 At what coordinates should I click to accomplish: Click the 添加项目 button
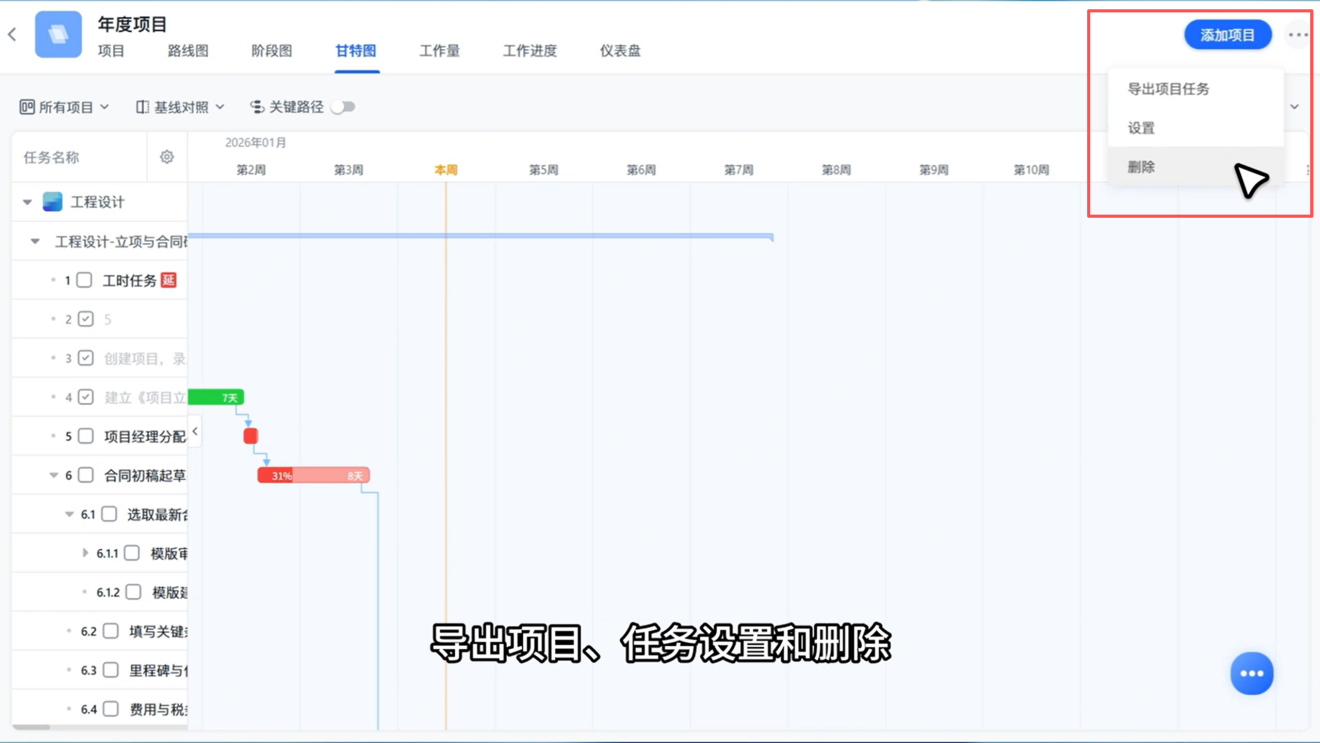coord(1228,35)
